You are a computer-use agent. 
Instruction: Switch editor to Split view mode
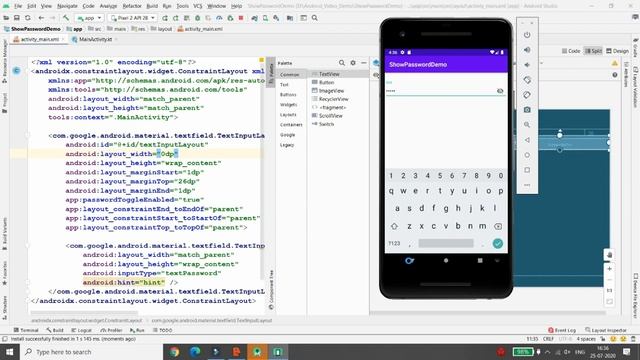[x=593, y=51]
